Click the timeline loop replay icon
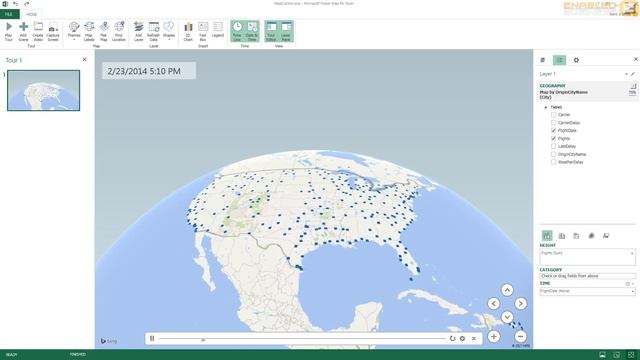640x360 pixels. click(452, 338)
